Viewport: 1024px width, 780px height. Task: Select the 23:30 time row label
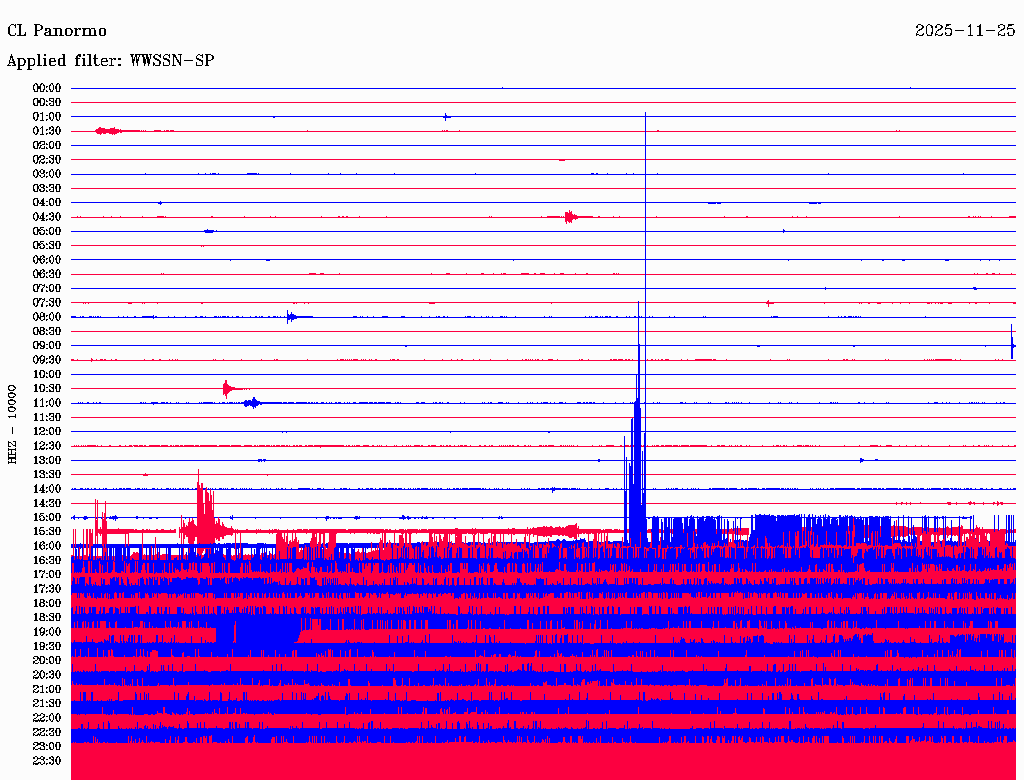pyautogui.click(x=47, y=760)
